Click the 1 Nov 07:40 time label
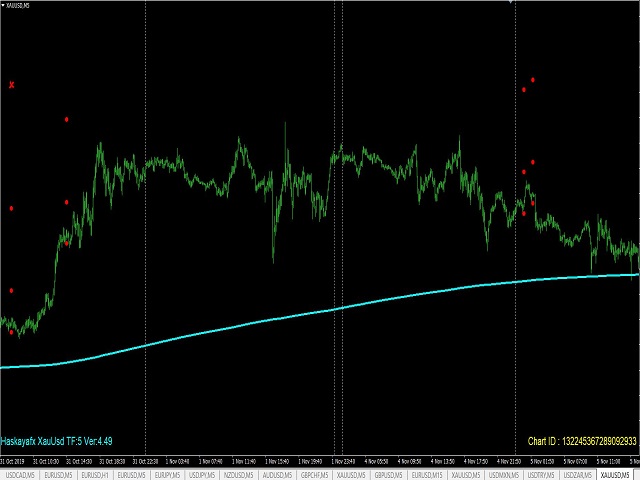 click(x=211, y=462)
